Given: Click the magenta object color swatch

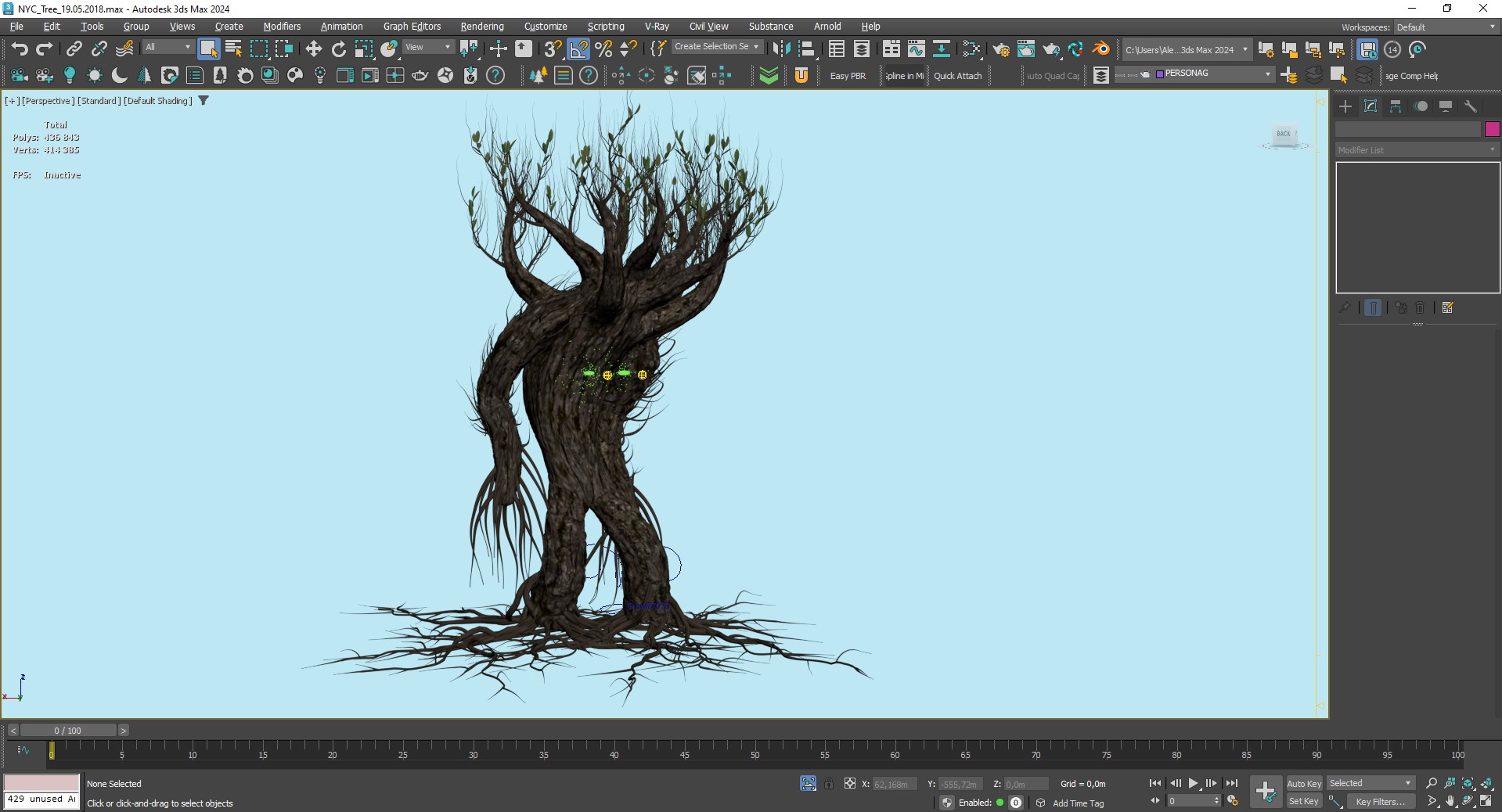Looking at the screenshot, I should click(1492, 129).
